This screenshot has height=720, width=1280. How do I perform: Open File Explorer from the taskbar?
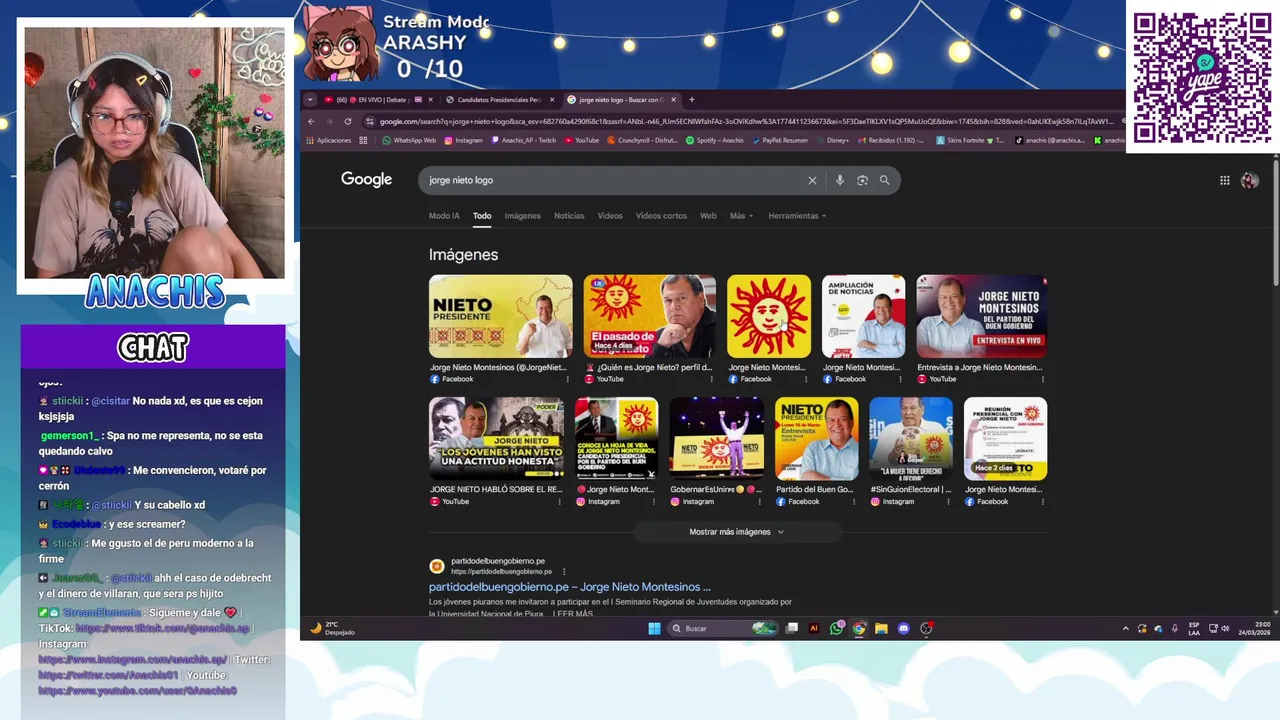coord(881,628)
